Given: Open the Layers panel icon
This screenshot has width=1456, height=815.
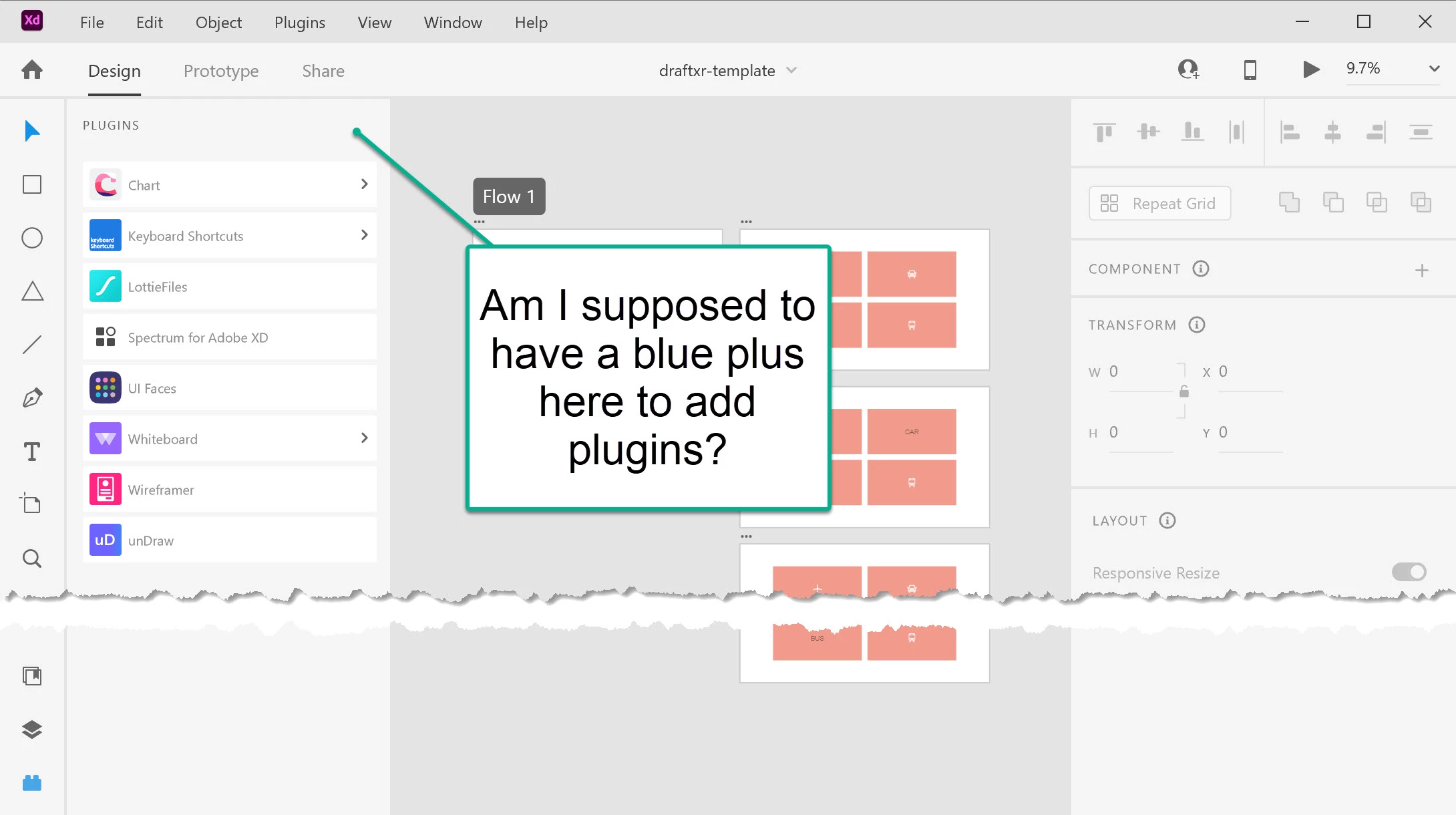Looking at the screenshot, I should coord(32,729).
